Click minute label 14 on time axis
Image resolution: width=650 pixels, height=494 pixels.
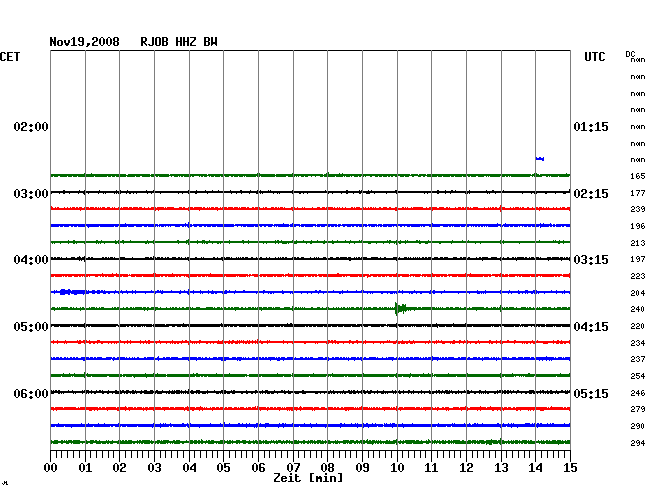[535, 468]
